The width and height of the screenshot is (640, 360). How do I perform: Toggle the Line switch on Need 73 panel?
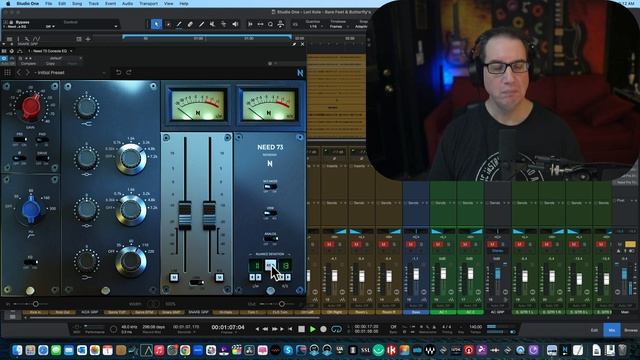click(x=270, y=213)
